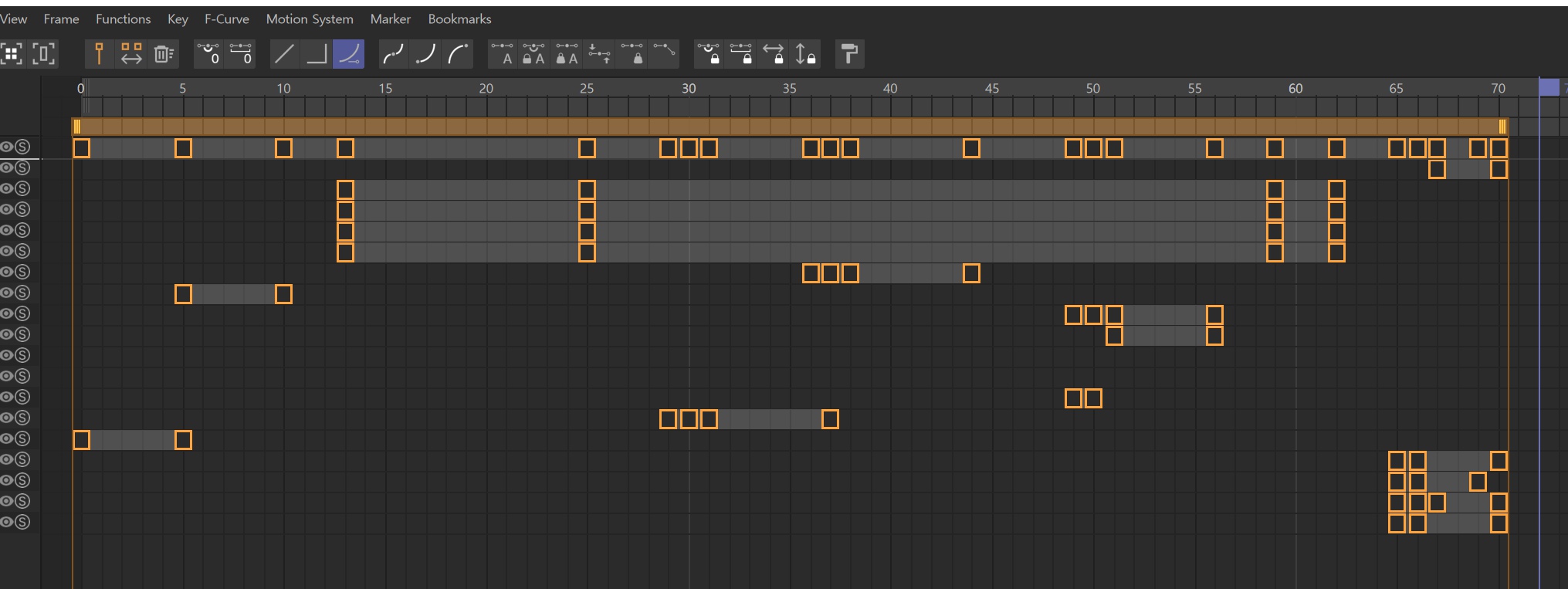Apply Ease Ease S-curve icon

(394, 54)
